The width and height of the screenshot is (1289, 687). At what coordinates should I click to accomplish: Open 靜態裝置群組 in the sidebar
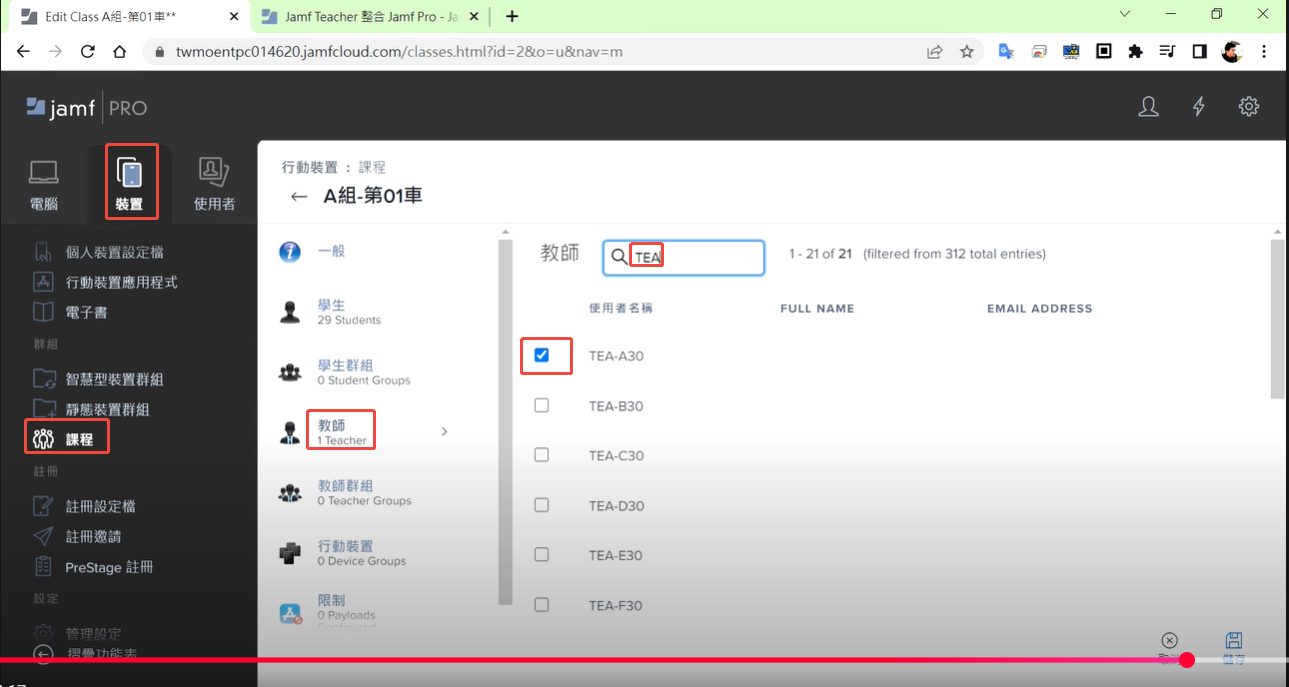107,409
